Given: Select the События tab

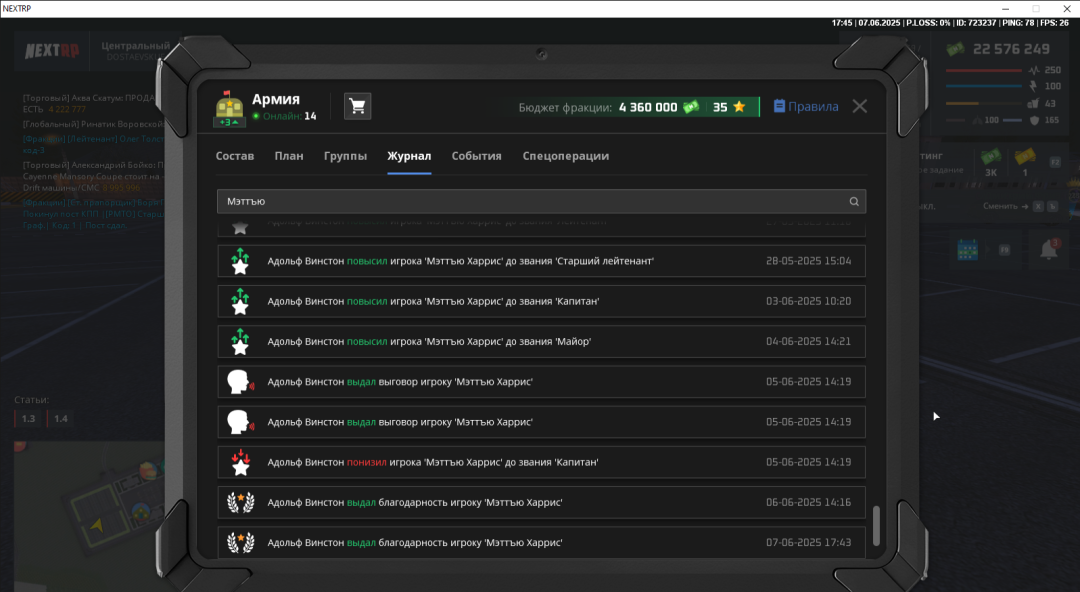Looking at the screenshot, I should pos(476,156).
